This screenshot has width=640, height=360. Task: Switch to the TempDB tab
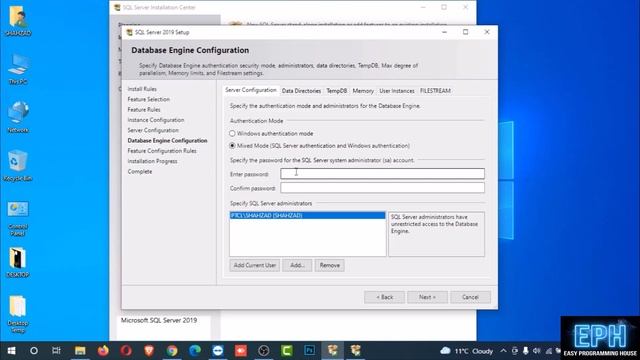337,91
